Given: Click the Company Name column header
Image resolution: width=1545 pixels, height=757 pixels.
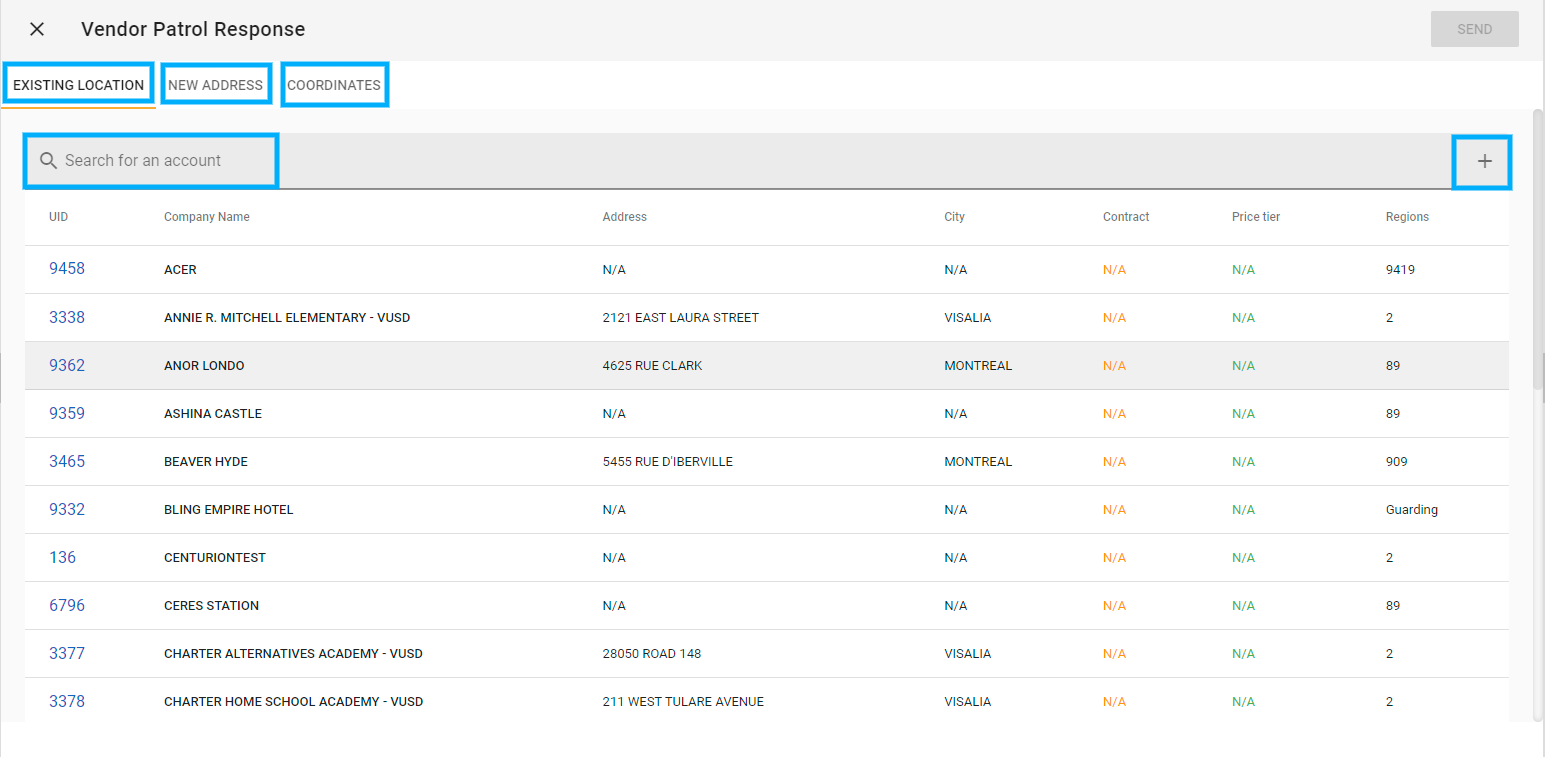Looking at the screenshot, I should 207,216.
